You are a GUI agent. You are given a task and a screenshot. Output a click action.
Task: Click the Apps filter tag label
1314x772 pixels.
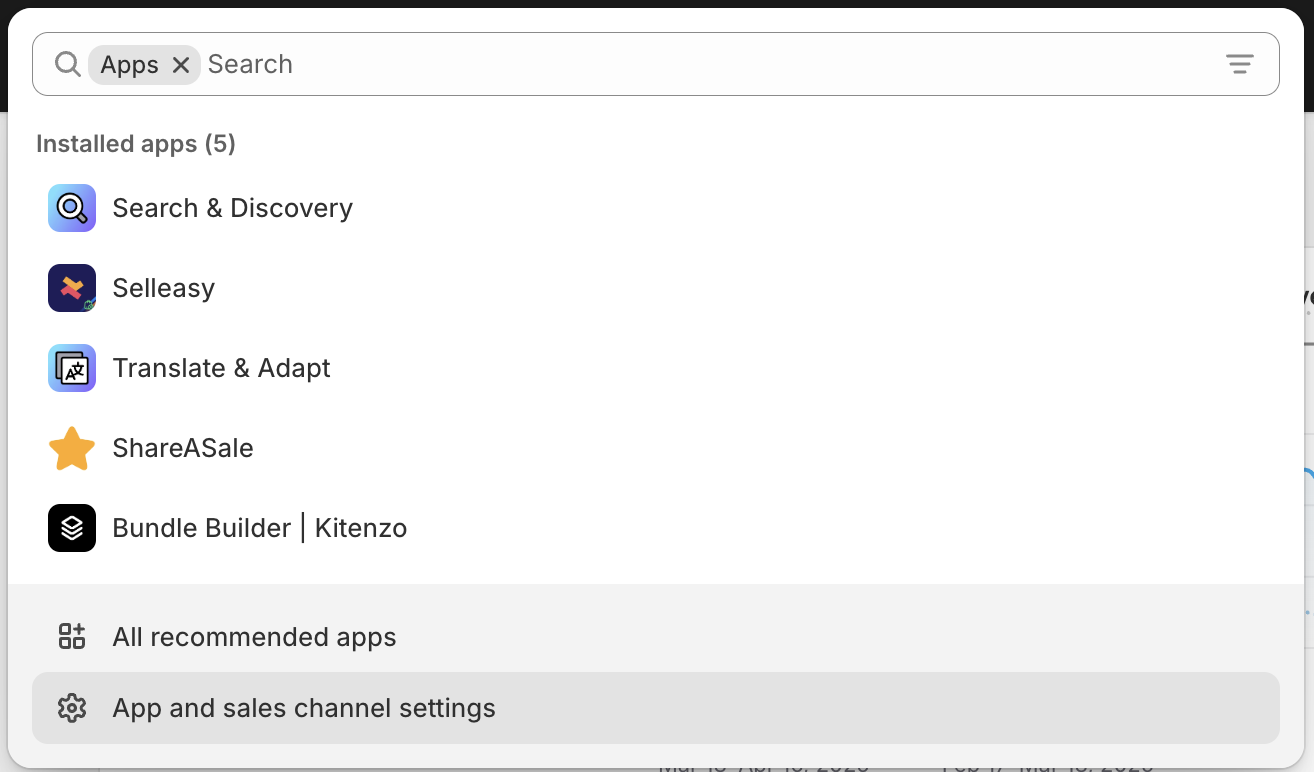pos(130,65)
